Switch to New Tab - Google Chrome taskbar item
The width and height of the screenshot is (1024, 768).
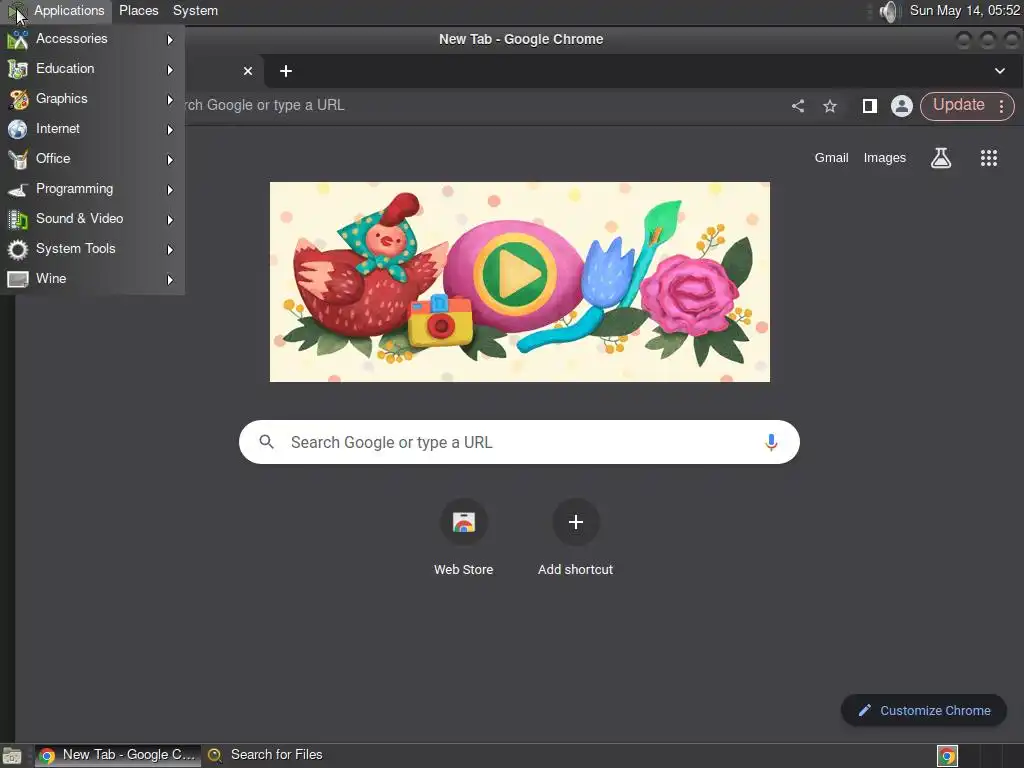coord(118,755)
